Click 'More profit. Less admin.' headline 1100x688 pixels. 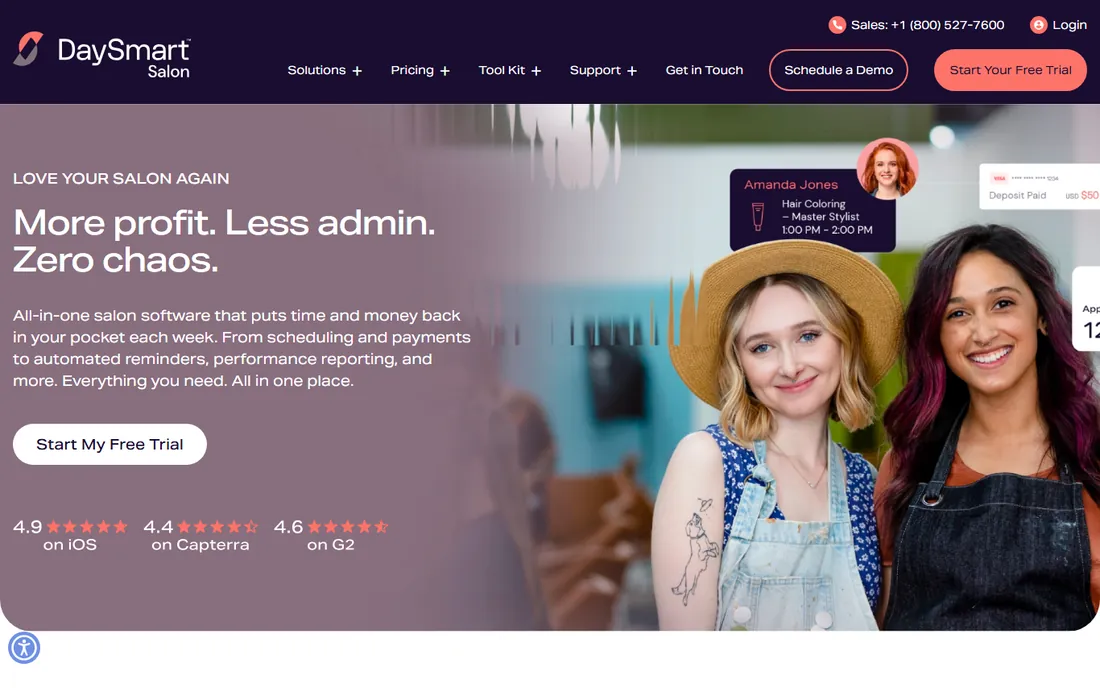pos(224,223)
